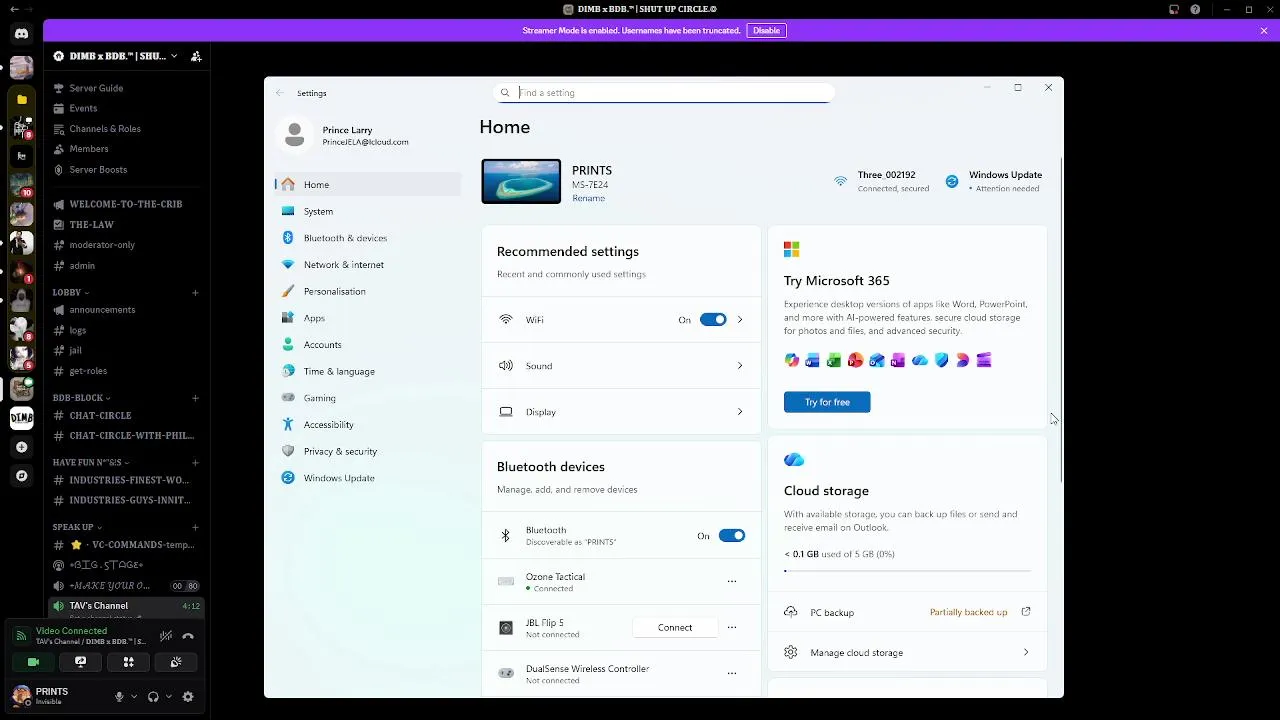This screenshot has width=1280, height=720.
Task: Open DIMB server icon in sidebar
Action: click(x=21, y=417)
